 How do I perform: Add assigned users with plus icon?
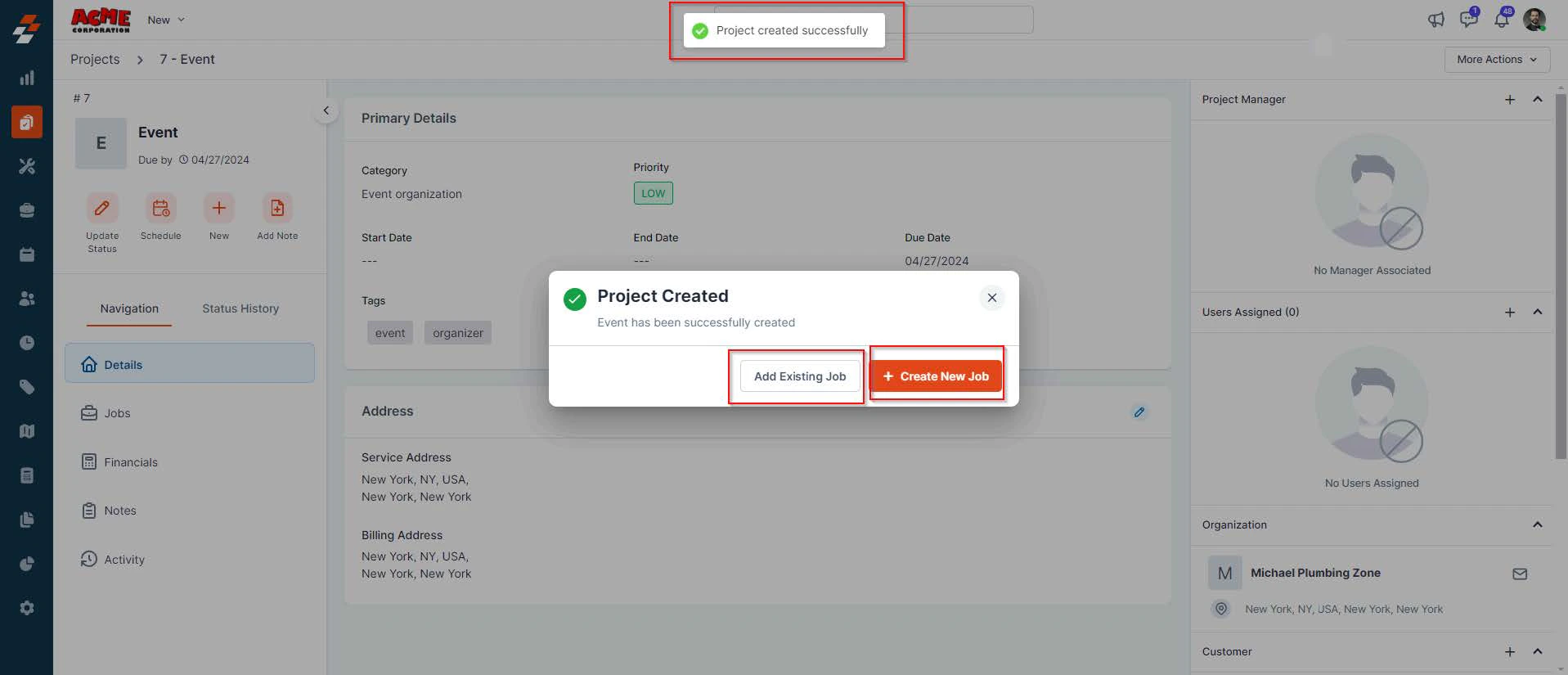click(x=1510, y=313)
